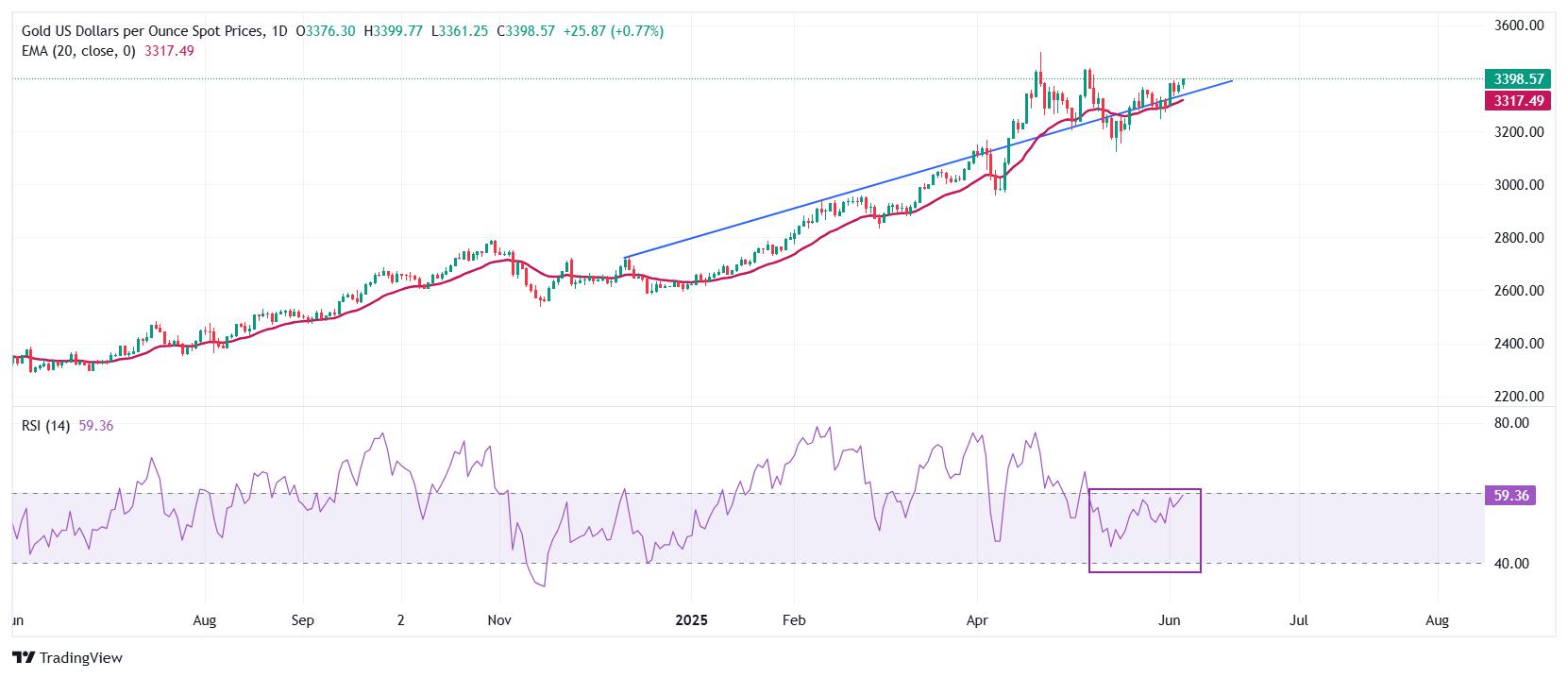Click the purple 59.36 RSI value label
The image size is (1568, 678).
coord(1511,495)
